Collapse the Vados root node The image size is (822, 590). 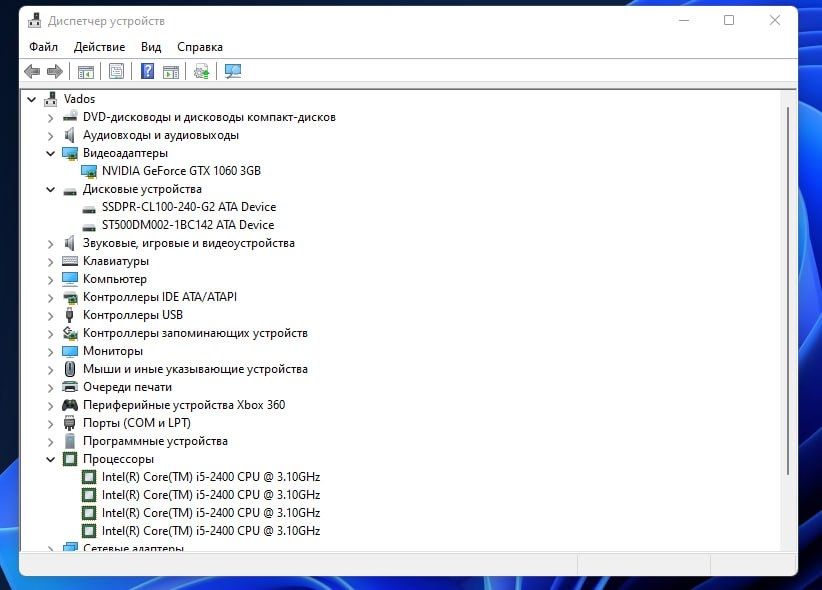pos(31,99)
